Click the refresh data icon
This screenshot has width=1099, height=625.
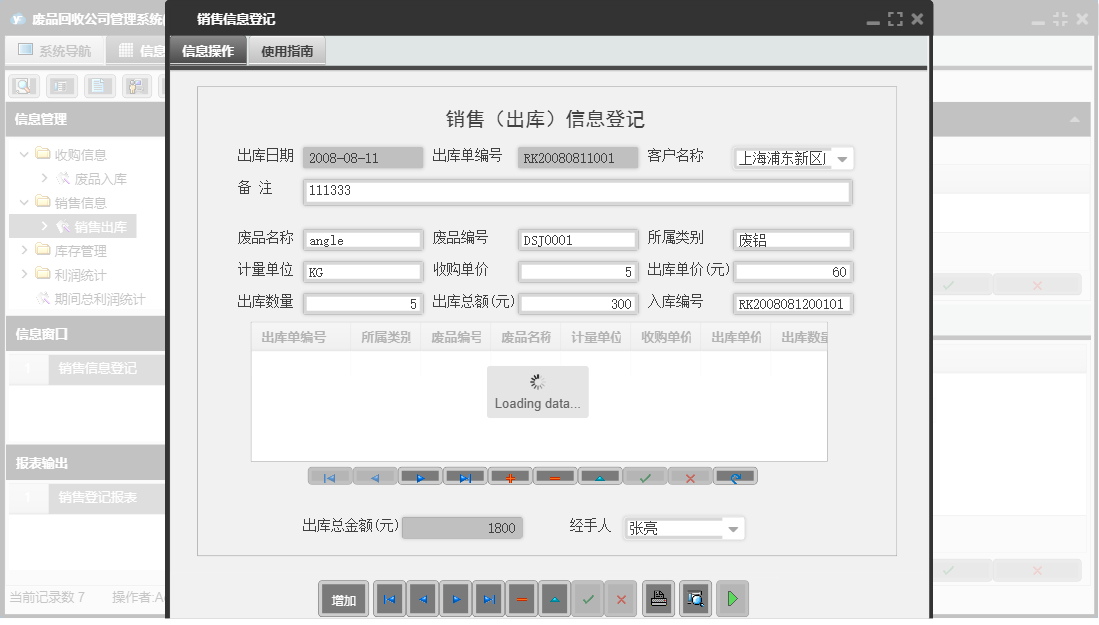[x=735, y=477]
